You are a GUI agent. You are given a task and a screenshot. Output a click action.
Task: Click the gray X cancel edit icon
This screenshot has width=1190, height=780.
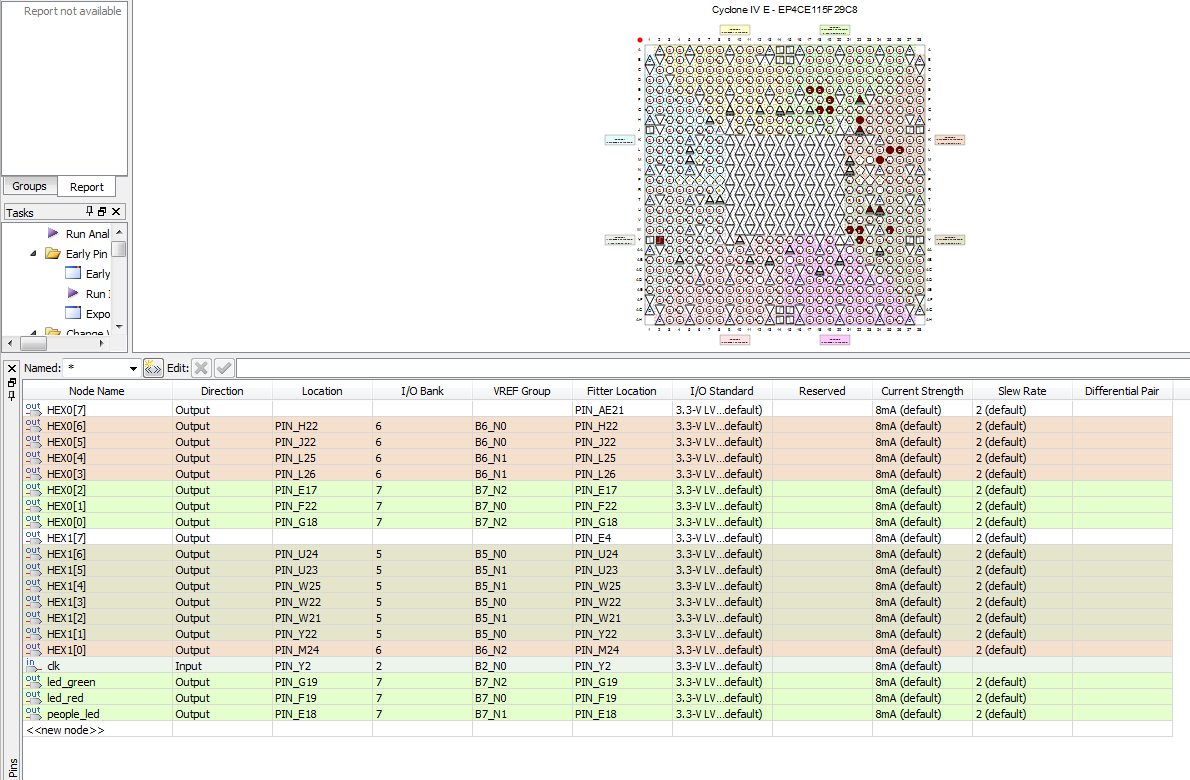[201, 368]
